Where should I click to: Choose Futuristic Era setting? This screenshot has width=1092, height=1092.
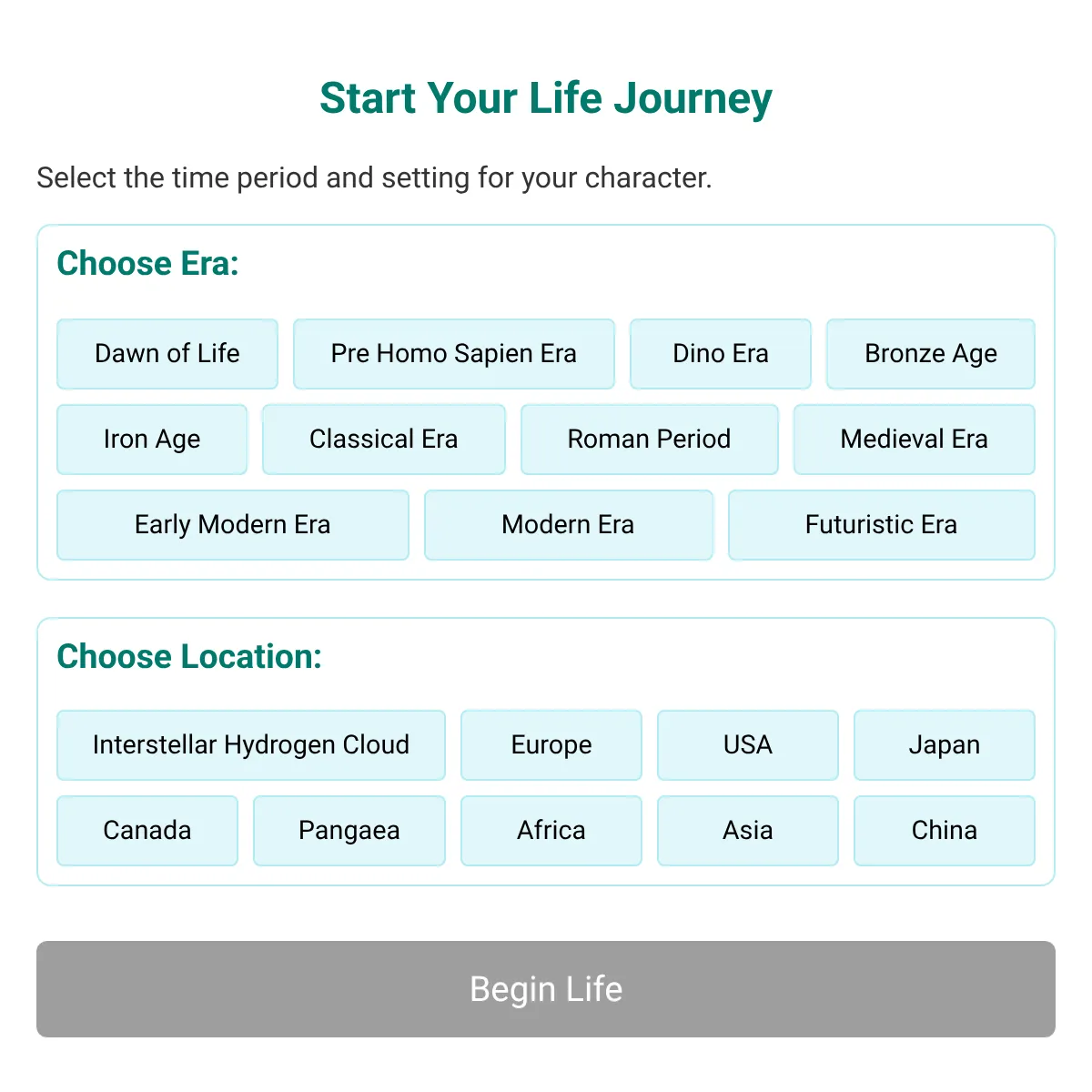click(882, 525)
